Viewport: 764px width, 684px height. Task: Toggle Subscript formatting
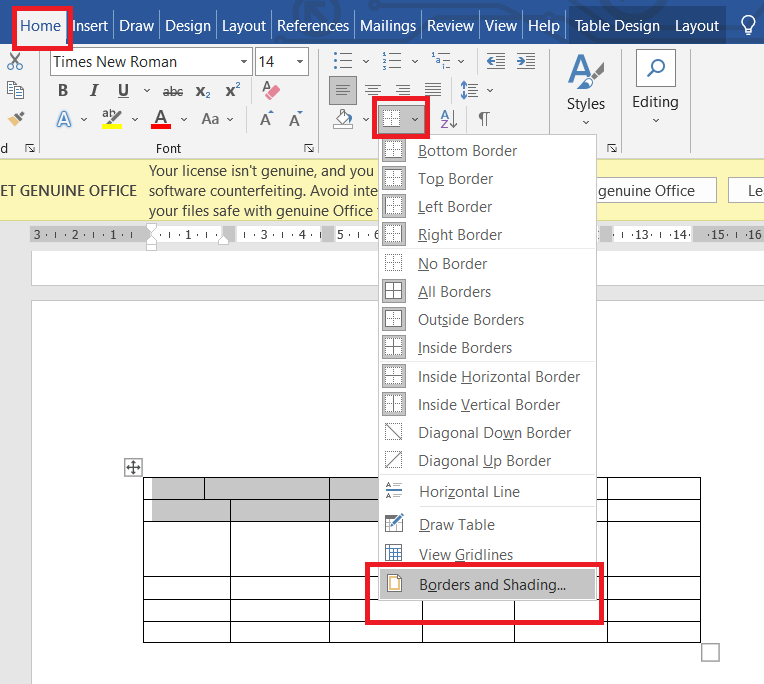click(x=203, y=92)
